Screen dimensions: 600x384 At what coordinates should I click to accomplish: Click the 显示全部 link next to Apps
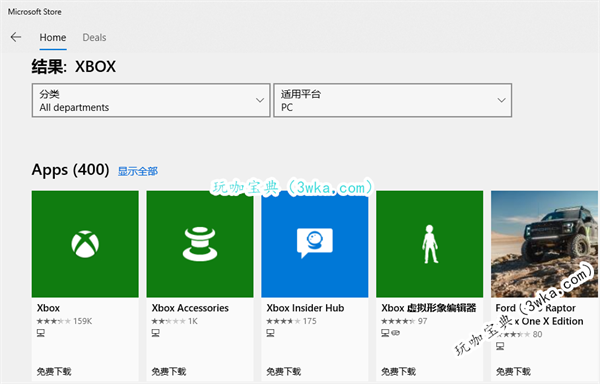click(x=138, y=171)
